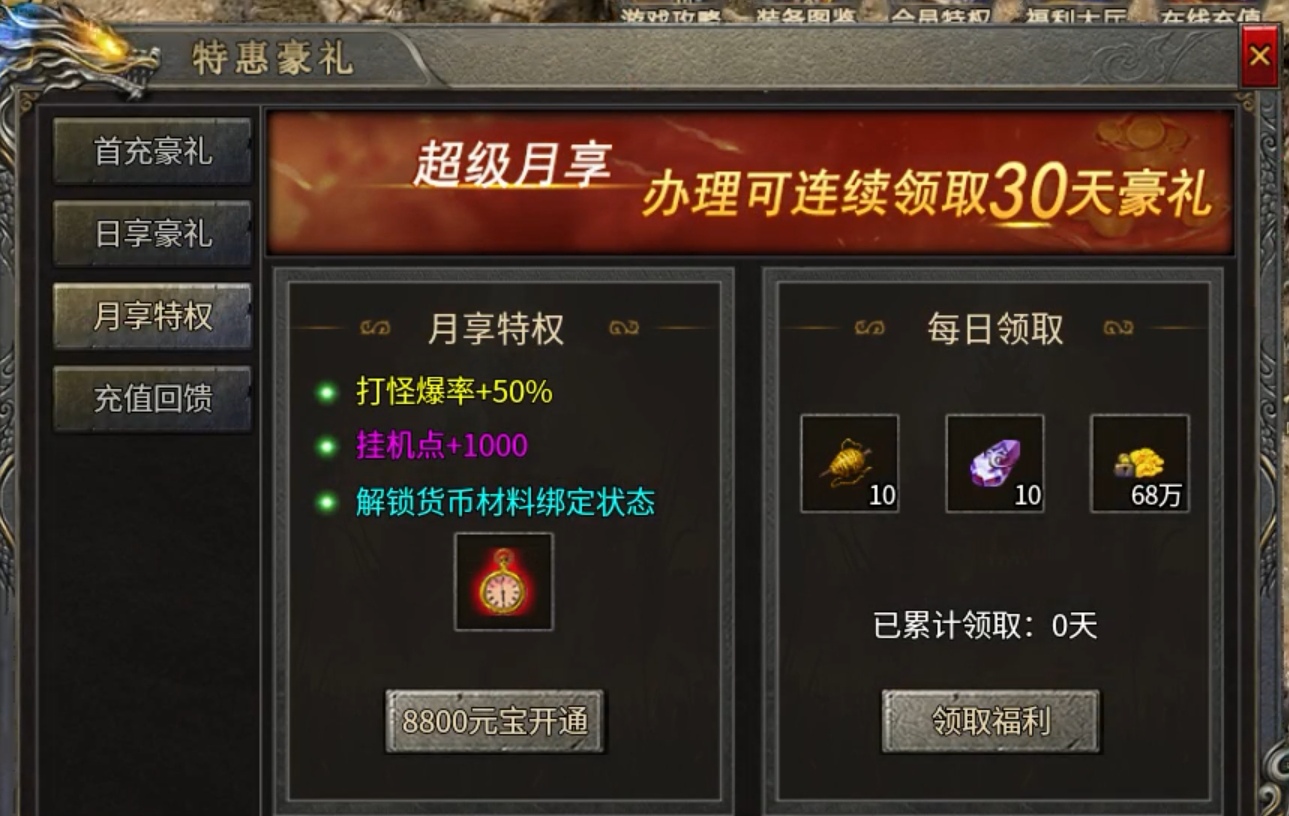Close the 特惠豪礼 window
The height and width of the screenshot is (816, 1289).
point(1259,56)
